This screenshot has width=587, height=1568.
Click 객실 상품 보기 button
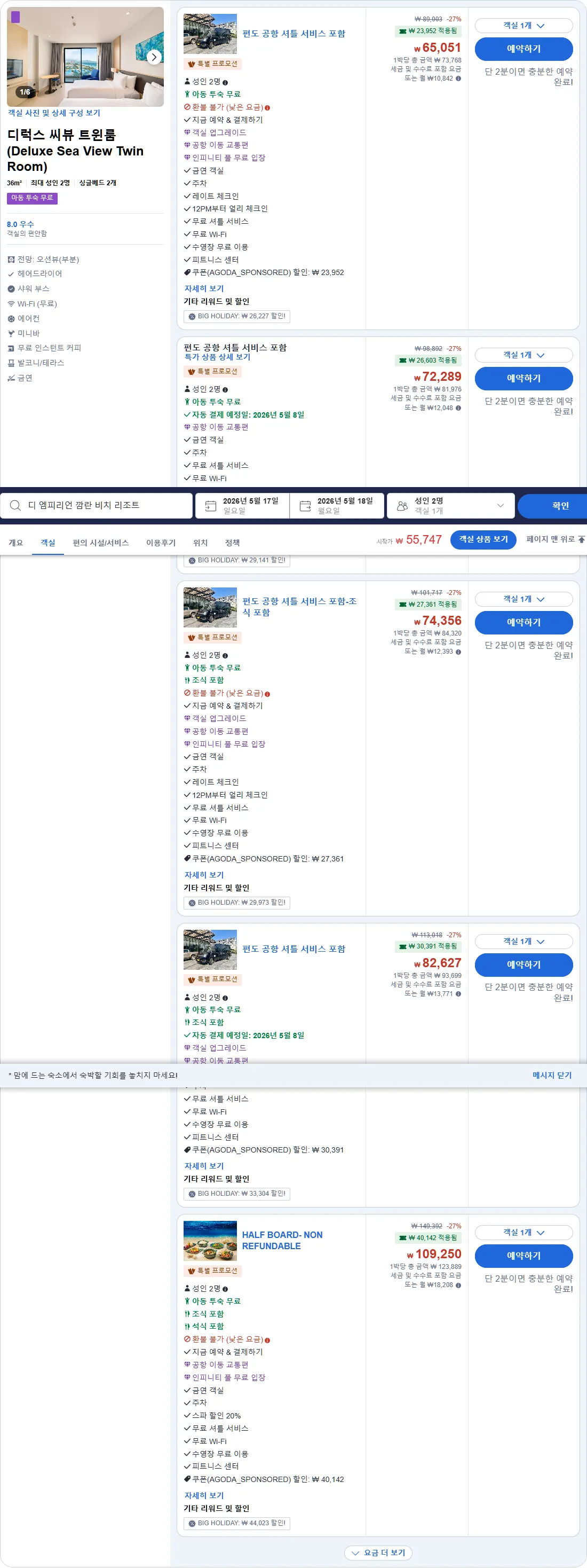click(x=483, y=539)
